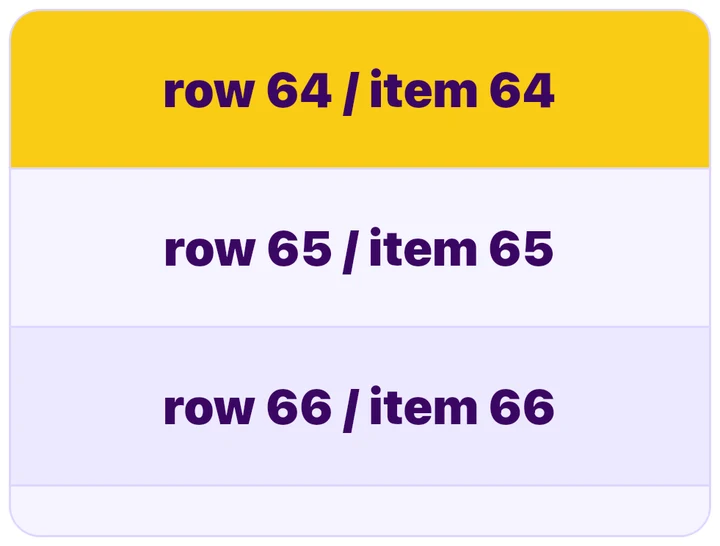Viewport: 720px width, 546px height.
Task: Click the "row 64" text label
Action: (247, 90)
